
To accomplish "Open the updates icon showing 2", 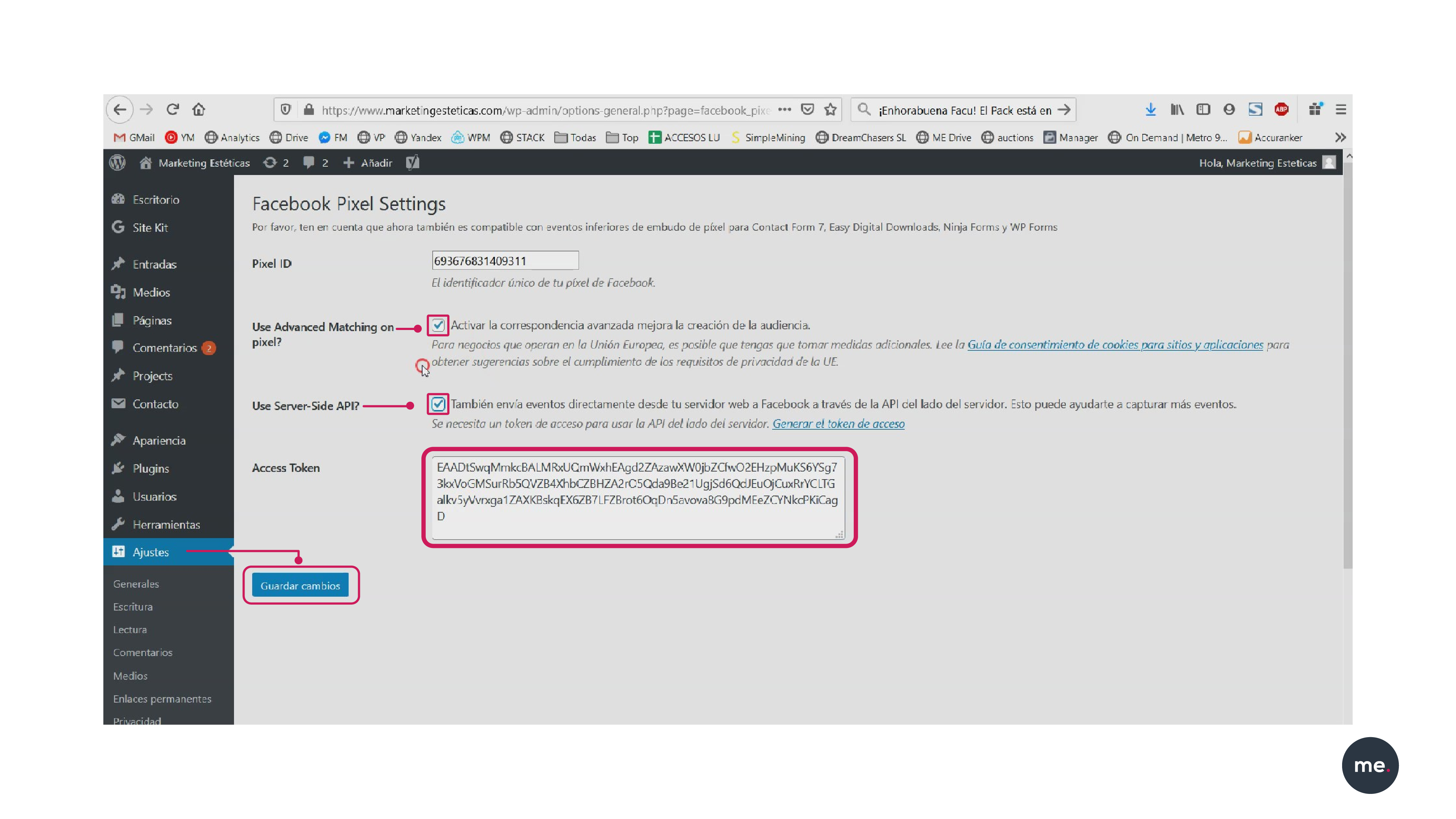I will (276, 163).
